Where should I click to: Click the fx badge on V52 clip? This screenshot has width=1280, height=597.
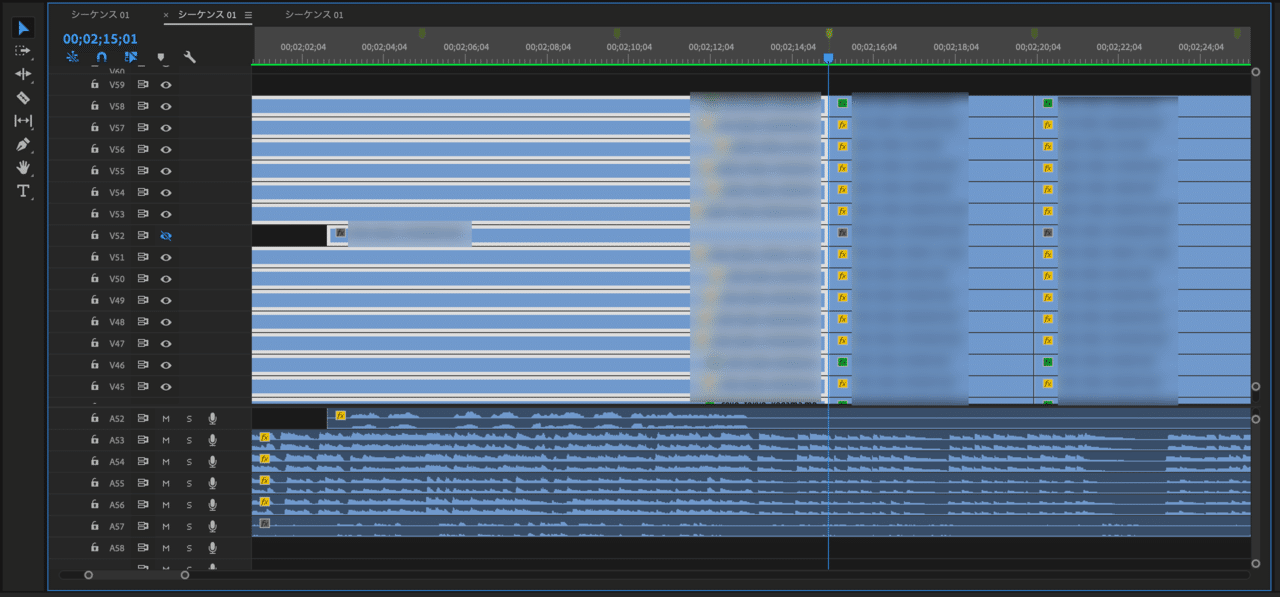tap(340, 233)
